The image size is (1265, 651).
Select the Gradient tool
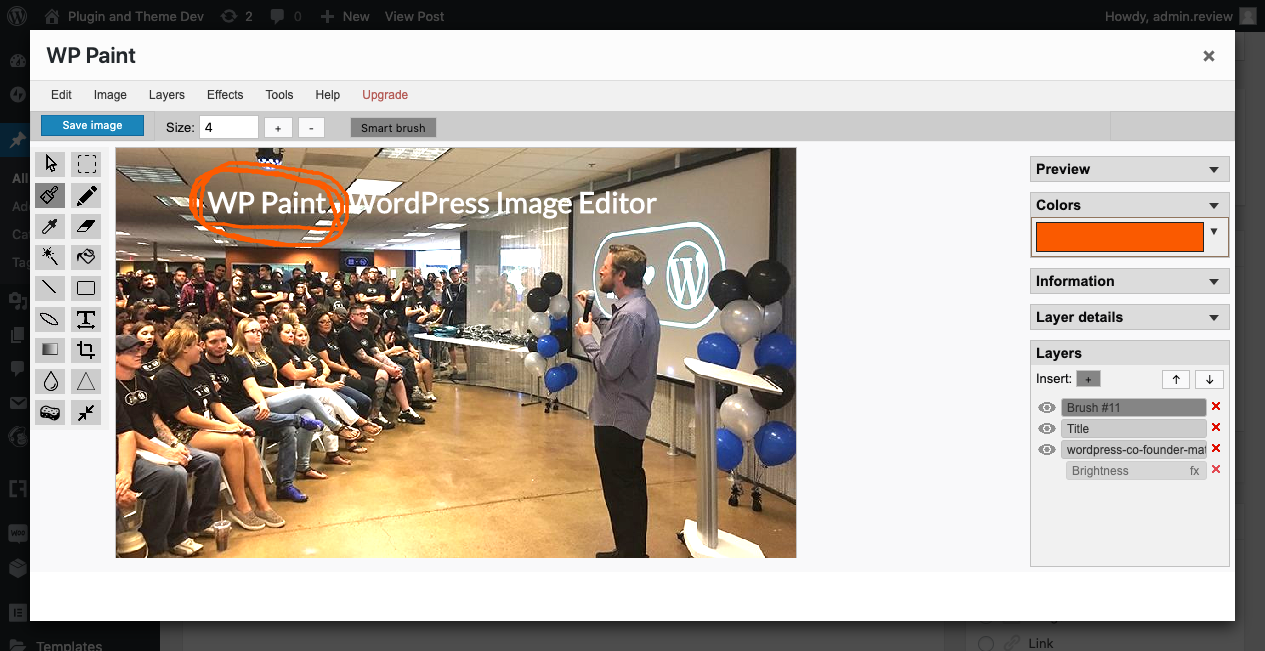pyautogui.click(x=50, y=349)
